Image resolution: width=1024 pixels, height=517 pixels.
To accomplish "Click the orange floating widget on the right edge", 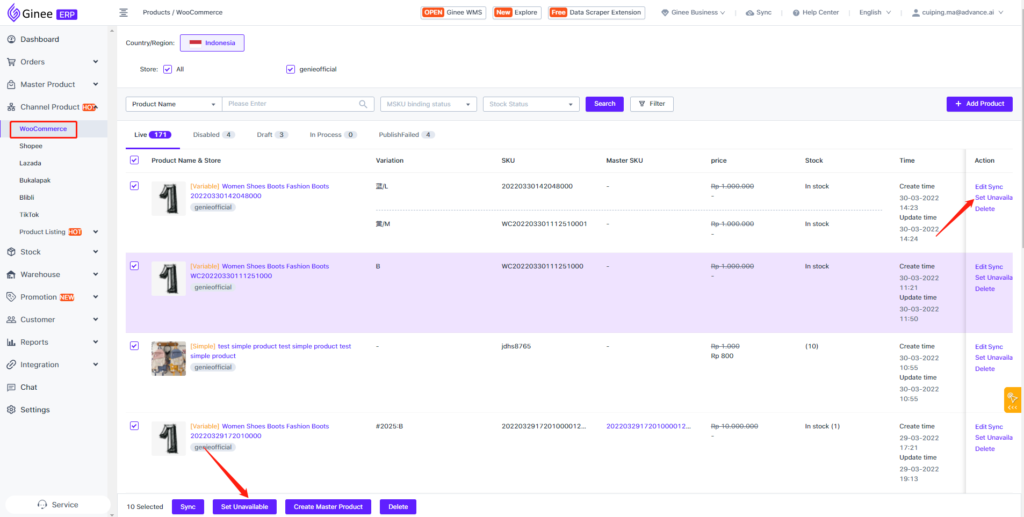I will point(1013,400).
